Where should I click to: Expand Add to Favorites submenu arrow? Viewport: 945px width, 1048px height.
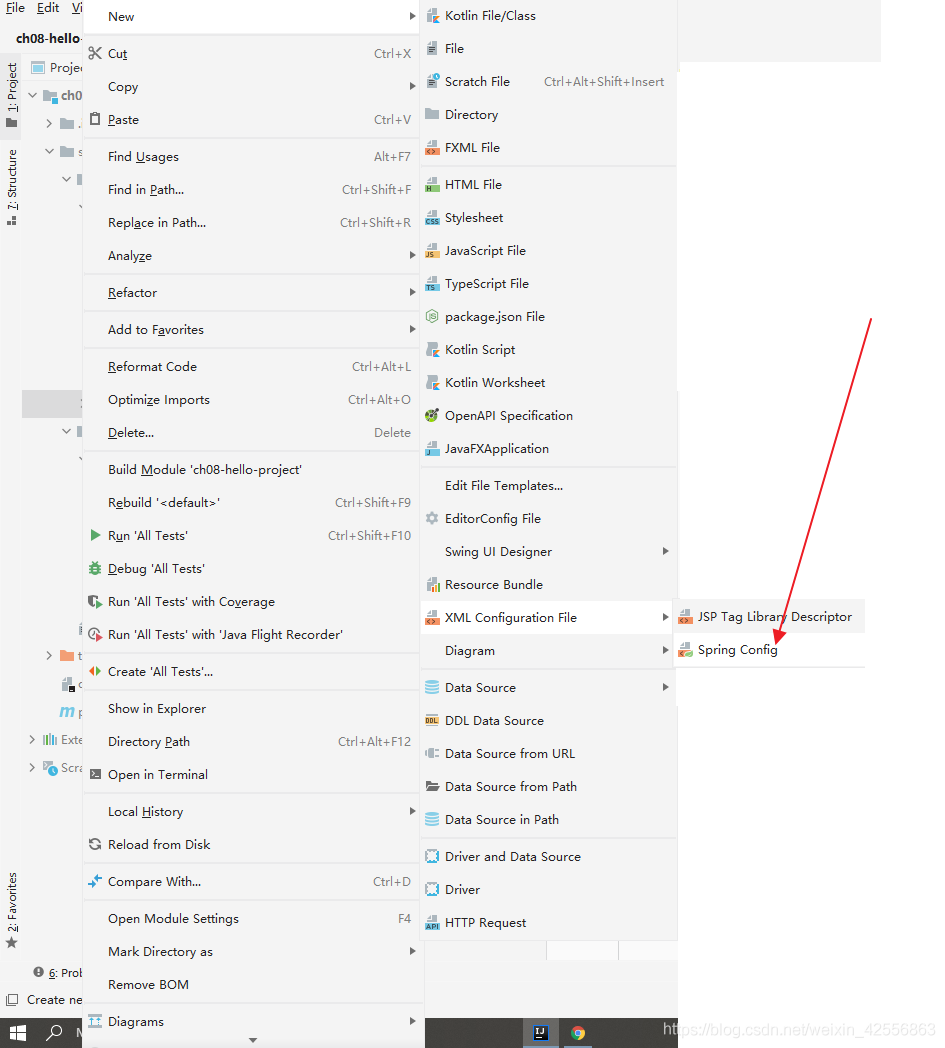412,329
